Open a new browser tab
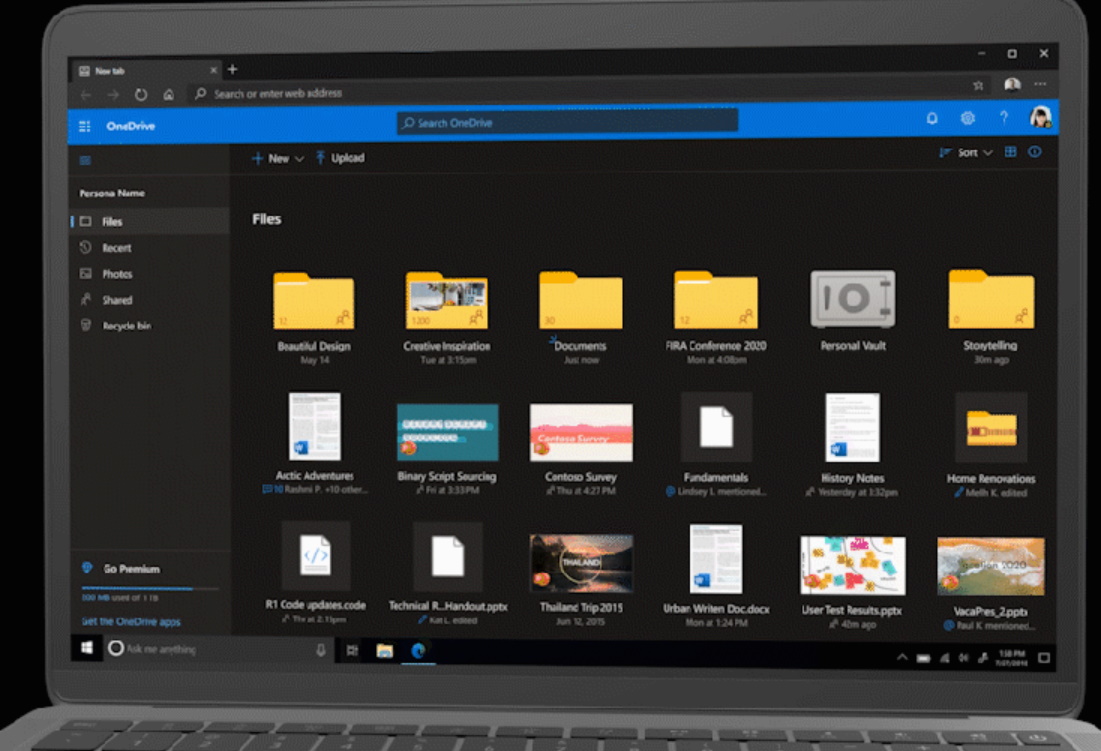1101x751 pixels. [x=232, y=69]
